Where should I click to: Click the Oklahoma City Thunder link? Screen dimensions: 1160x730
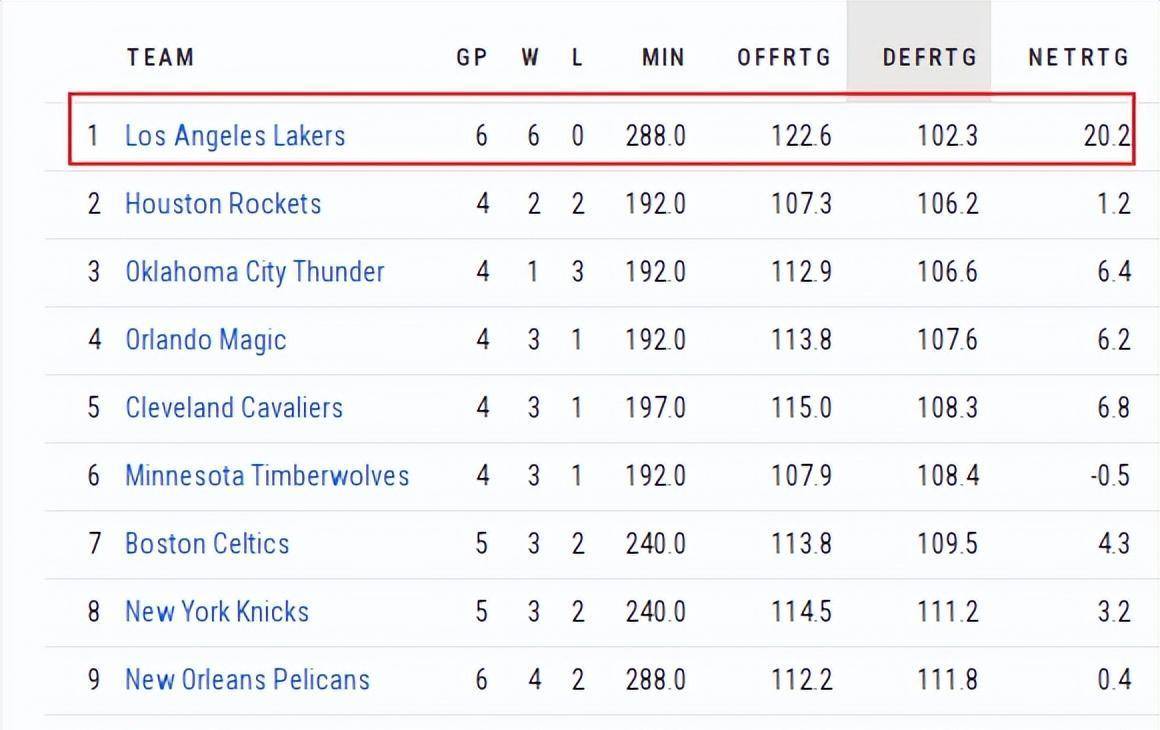(254, 272)
